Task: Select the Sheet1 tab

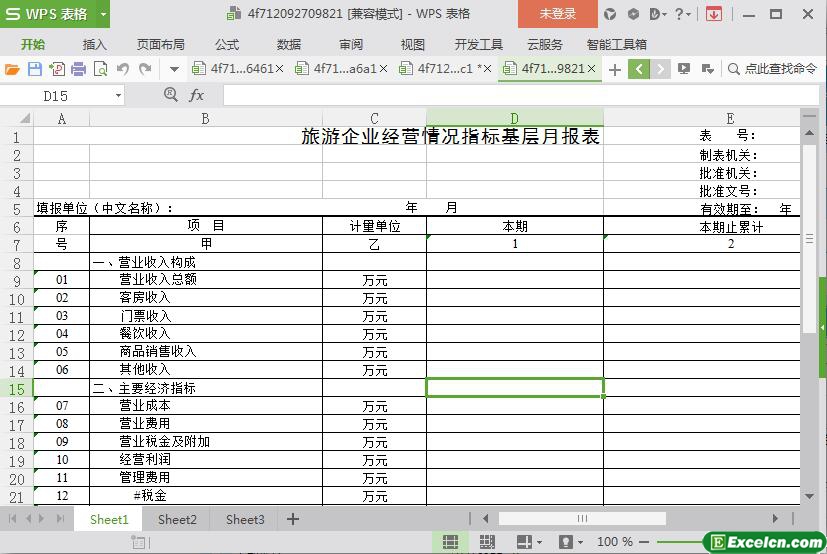Action: [109, 519]
